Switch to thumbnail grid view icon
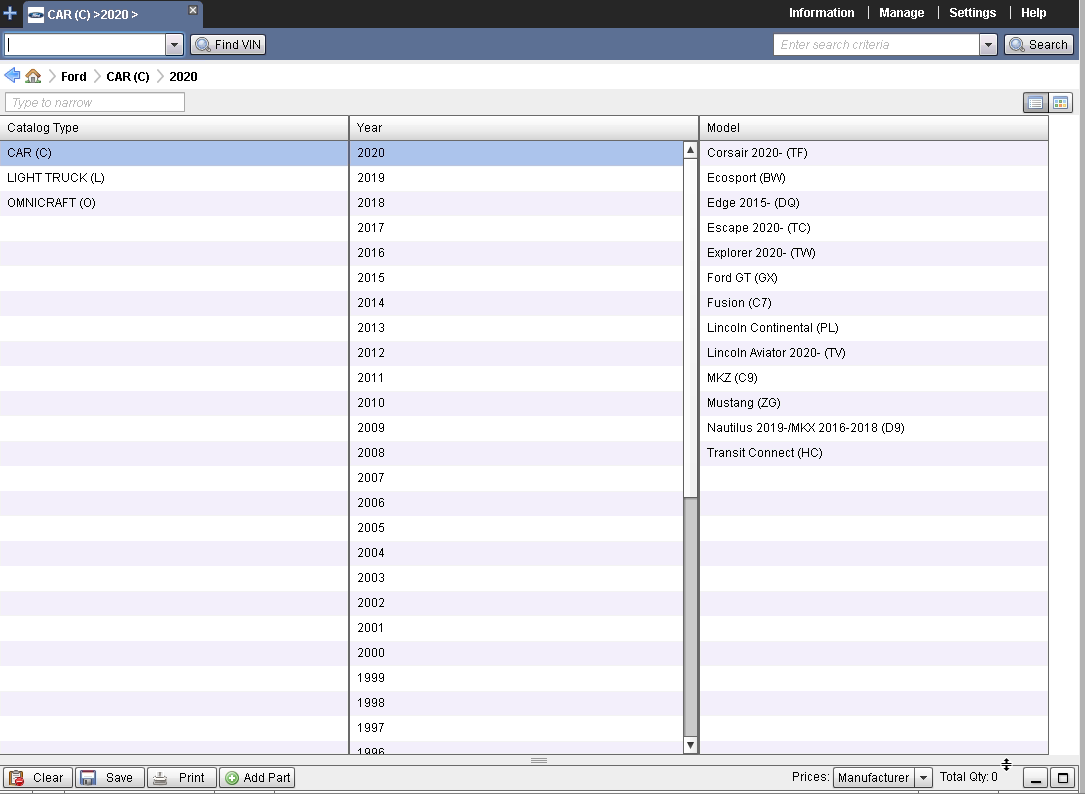Image resolution: width=1085 pixels, height=794 pixels. [1060, 102]
